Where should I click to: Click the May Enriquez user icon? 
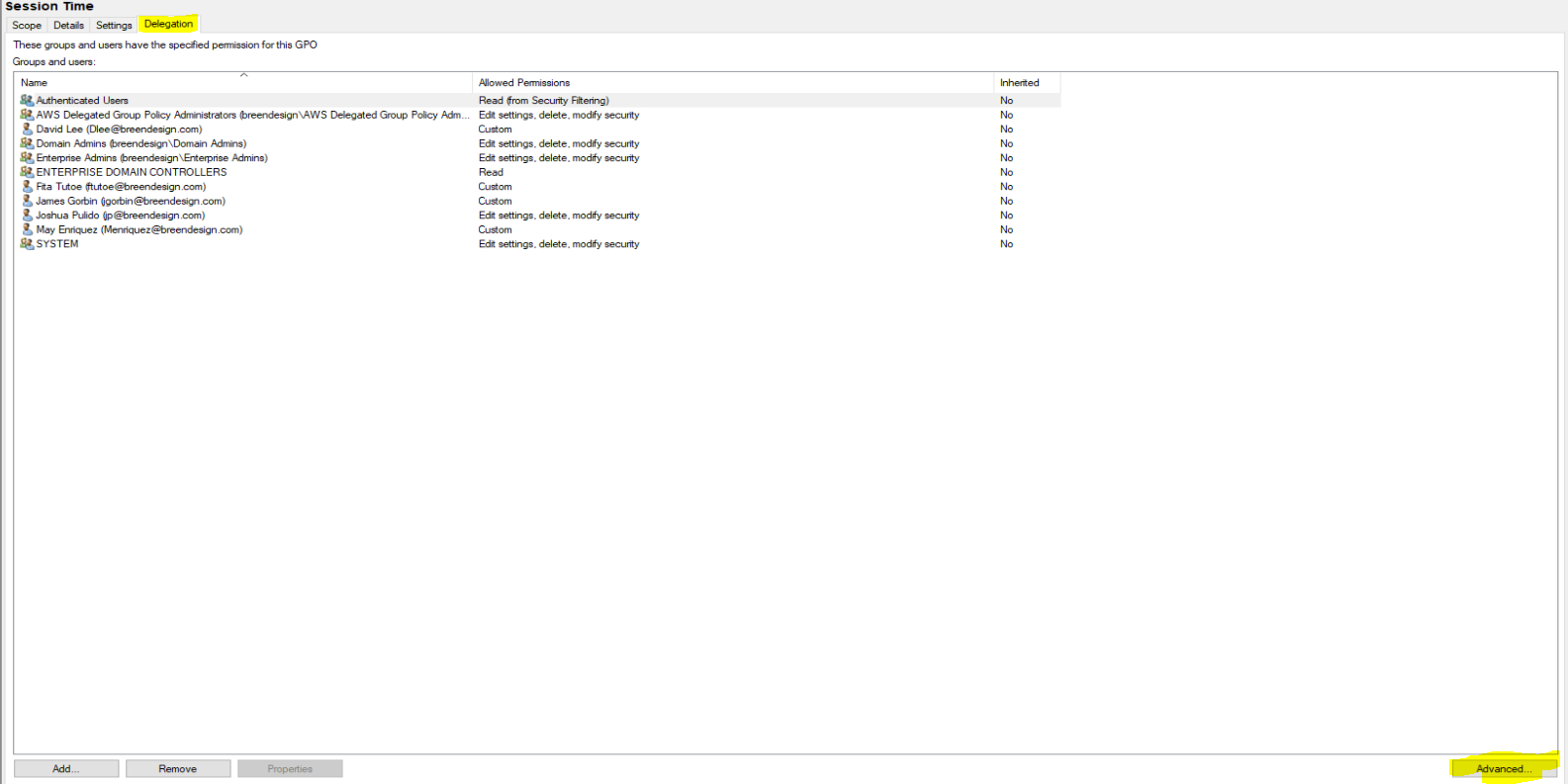point(27,229)
